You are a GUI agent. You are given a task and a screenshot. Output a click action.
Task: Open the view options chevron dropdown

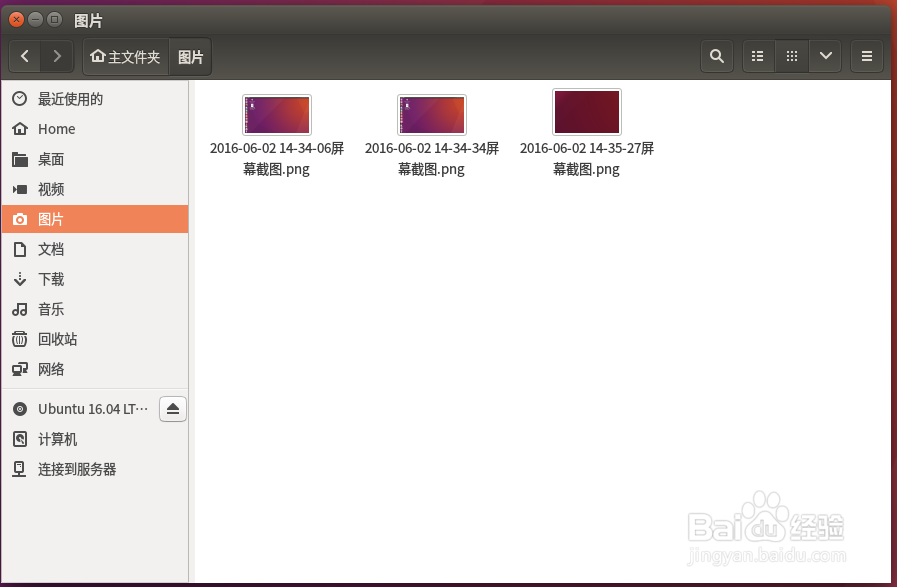[x=825, y=56]
